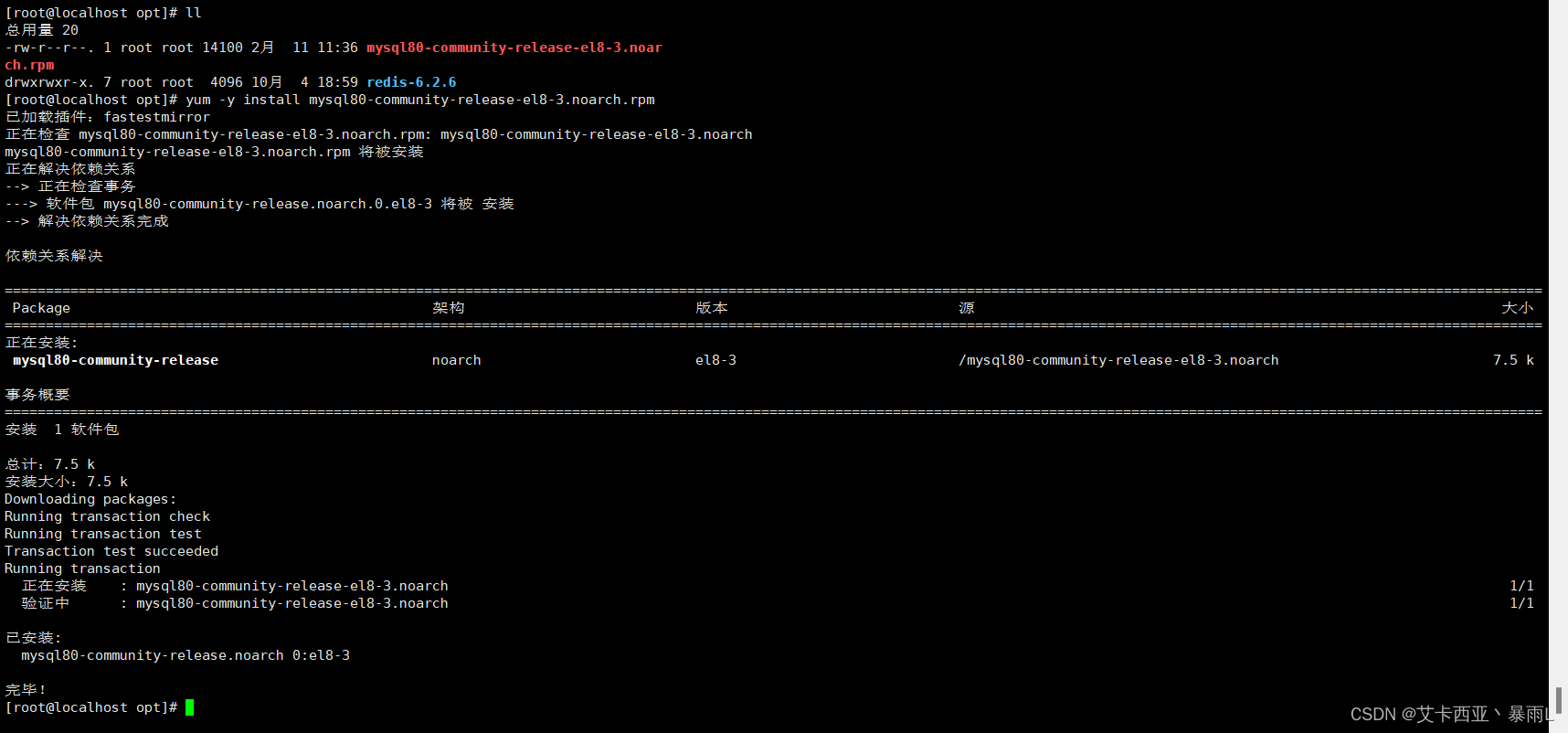The width and height of the screenshot is (1568, 733).
Task: Click the '安装大小：7.5 k' line
Action: (x=67, y=482)
